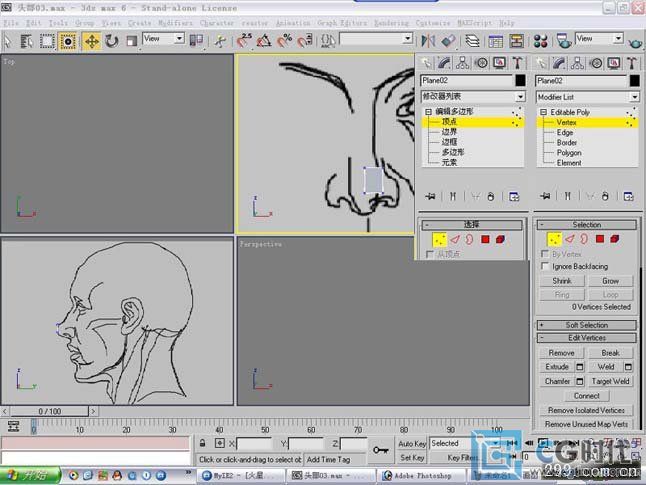Click the Use Pivot Point Center icon
This screenshot has height=485, width=646.
tap(196, 41)
